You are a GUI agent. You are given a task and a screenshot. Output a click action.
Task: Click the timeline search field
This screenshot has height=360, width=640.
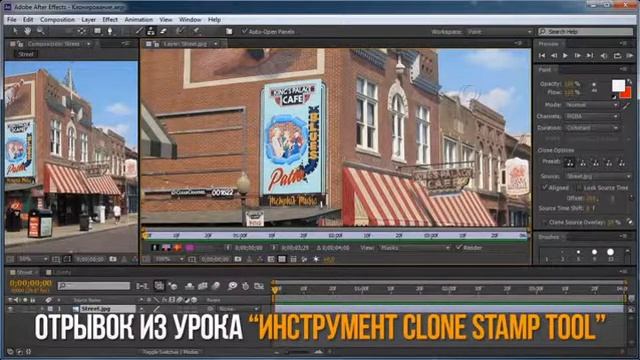coord(94,286)
